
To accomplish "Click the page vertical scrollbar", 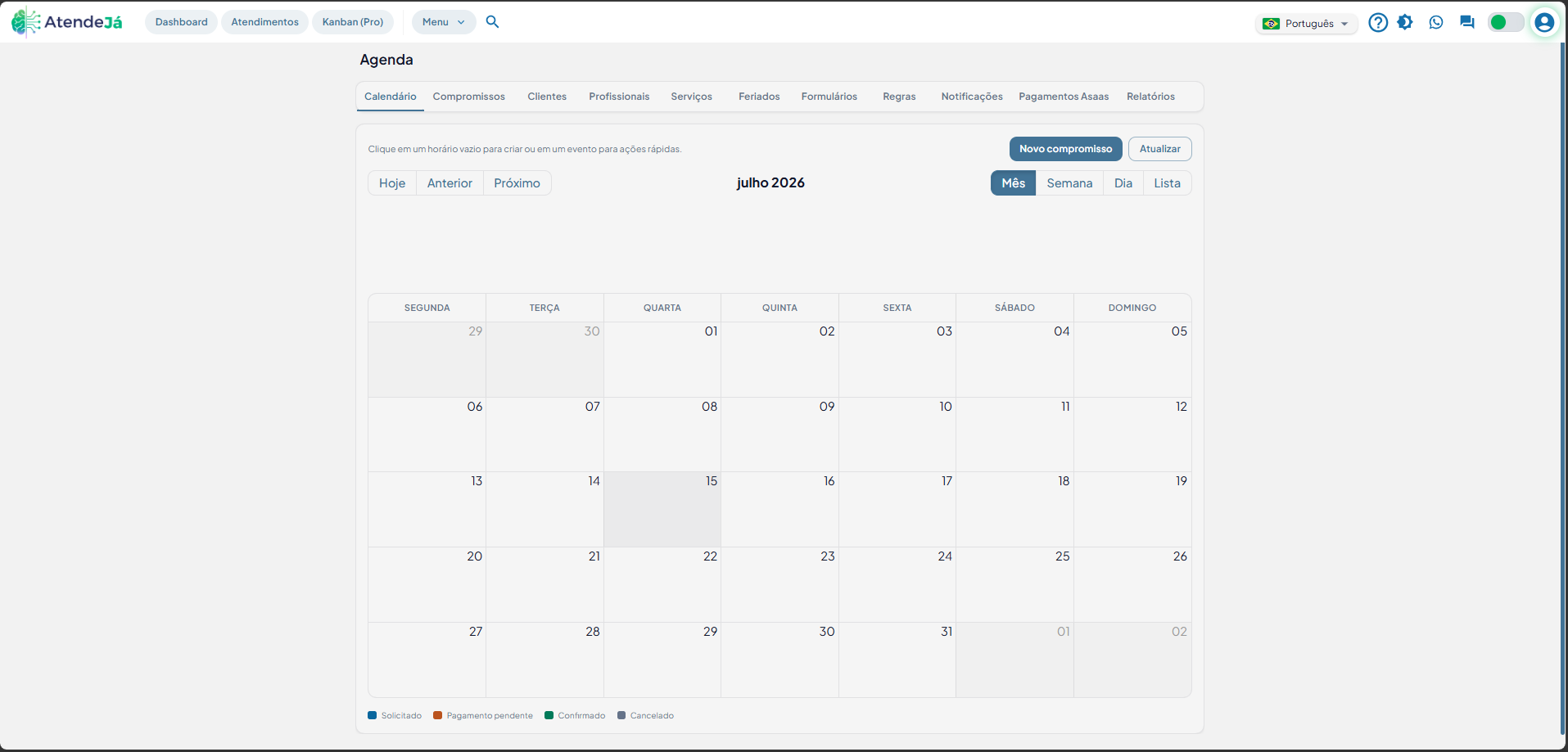I will point(1562,388).
